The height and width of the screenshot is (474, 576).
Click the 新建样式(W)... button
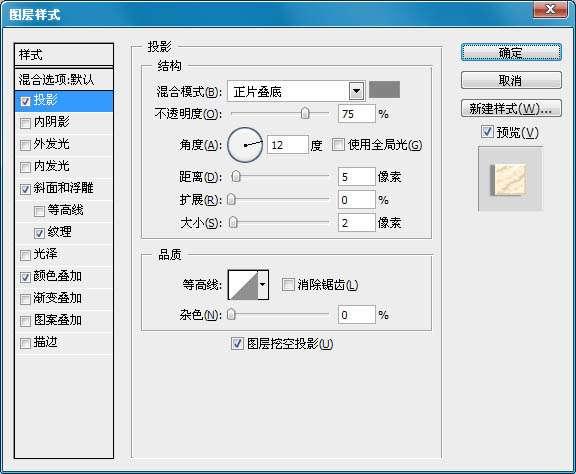(x=511, y=108)
